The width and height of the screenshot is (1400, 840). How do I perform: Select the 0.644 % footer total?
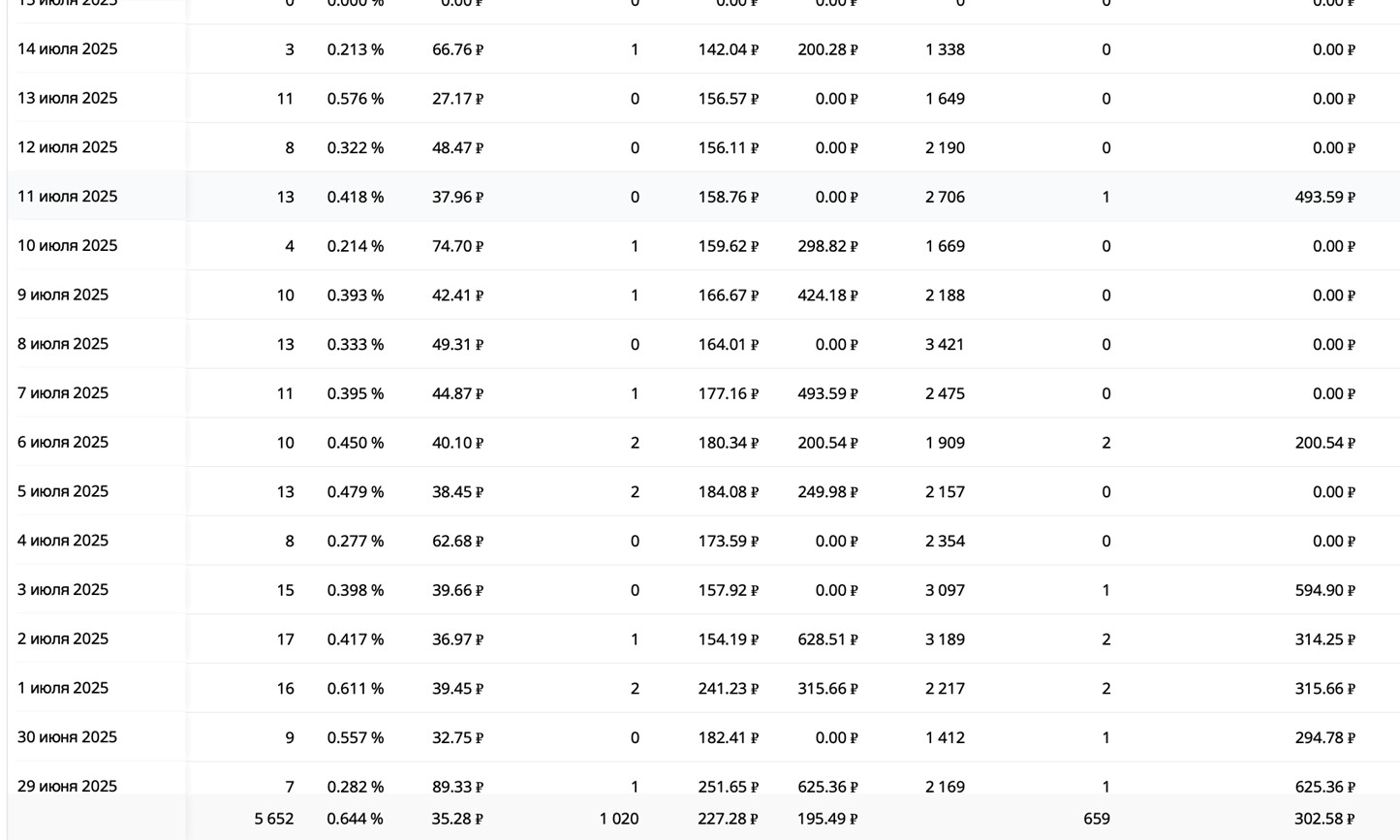pyautogui.click(x=355, y=819)
